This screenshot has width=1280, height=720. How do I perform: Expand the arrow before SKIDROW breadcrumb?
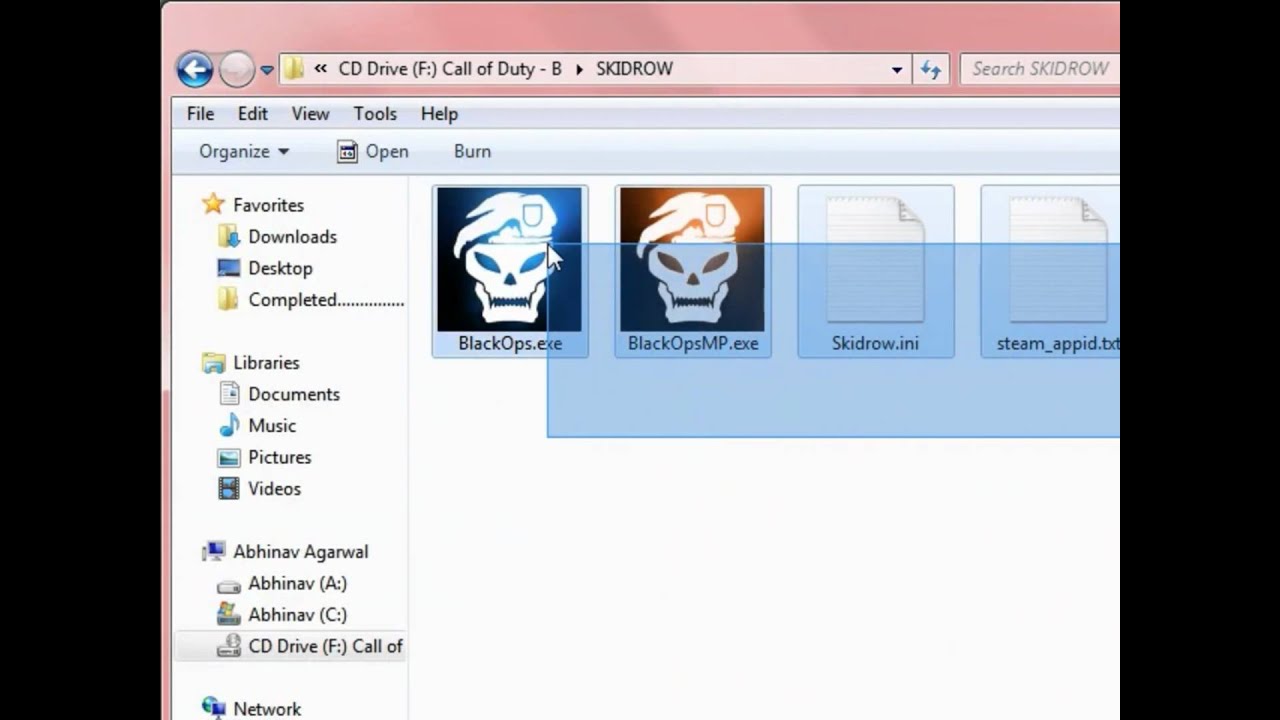click(x=579, y=69)
